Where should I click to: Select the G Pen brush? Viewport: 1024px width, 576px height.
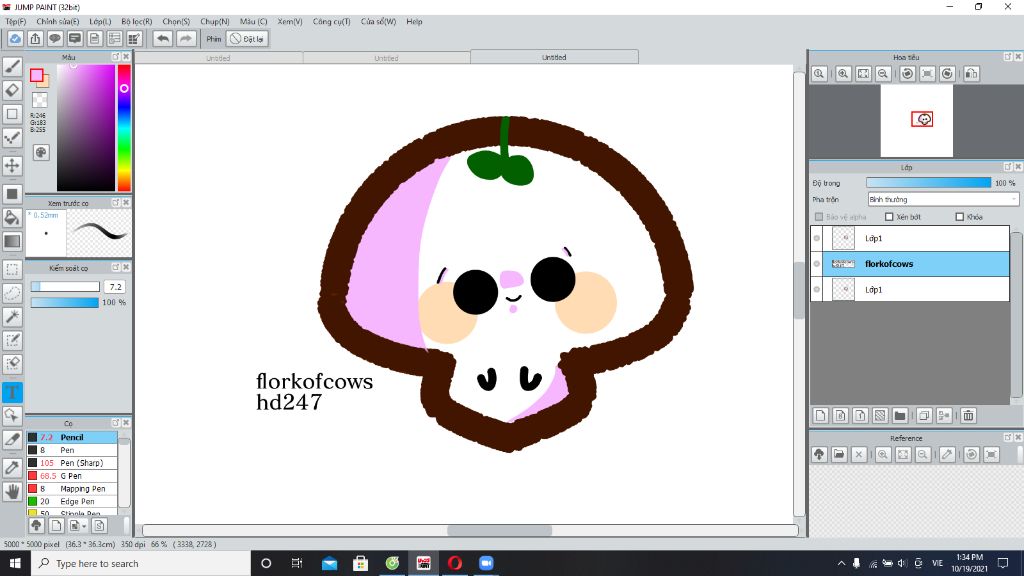coord(72,476)
